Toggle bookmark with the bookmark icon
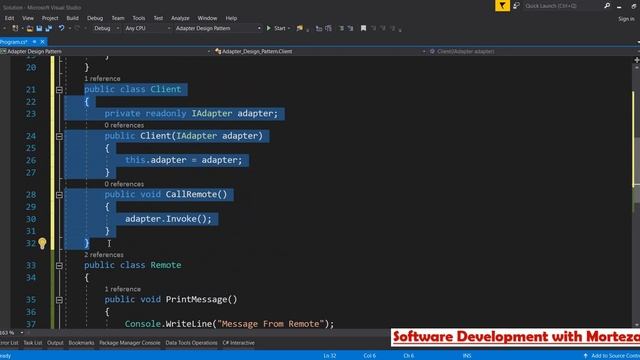Image resolution: width=640 pixels, height=360 pixels. (x=363, y=28)
